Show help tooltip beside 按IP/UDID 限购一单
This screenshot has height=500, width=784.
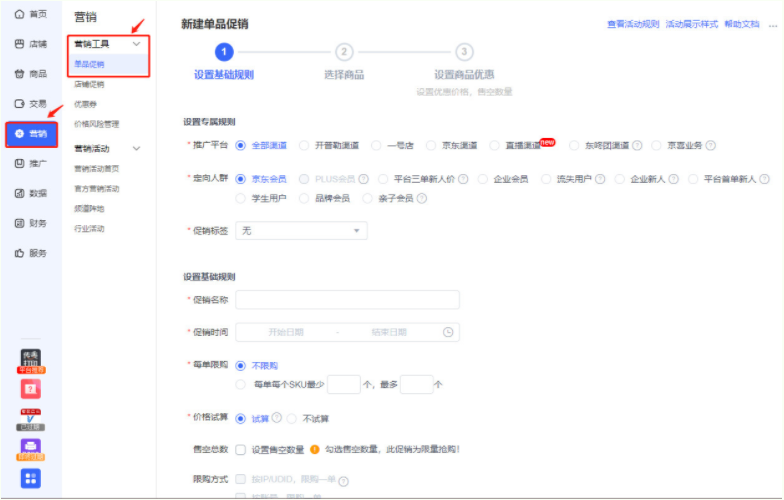[344, 482]
